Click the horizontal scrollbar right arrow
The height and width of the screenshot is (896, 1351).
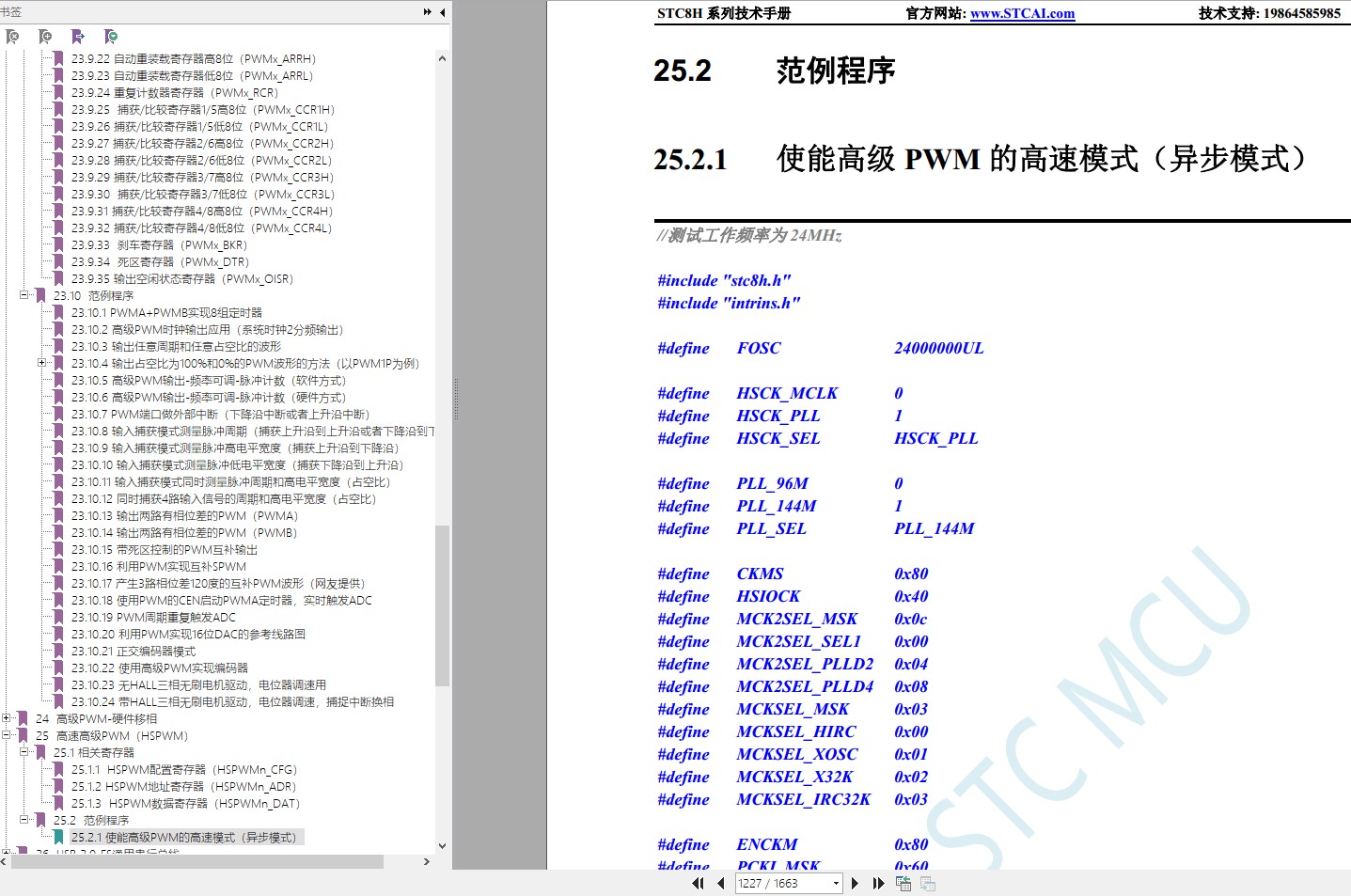pos(426,861)
